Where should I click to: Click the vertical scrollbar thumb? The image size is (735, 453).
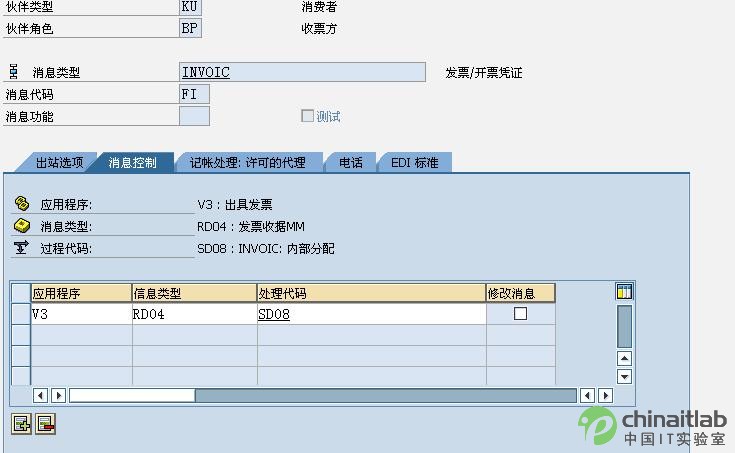tap(624, 326)
